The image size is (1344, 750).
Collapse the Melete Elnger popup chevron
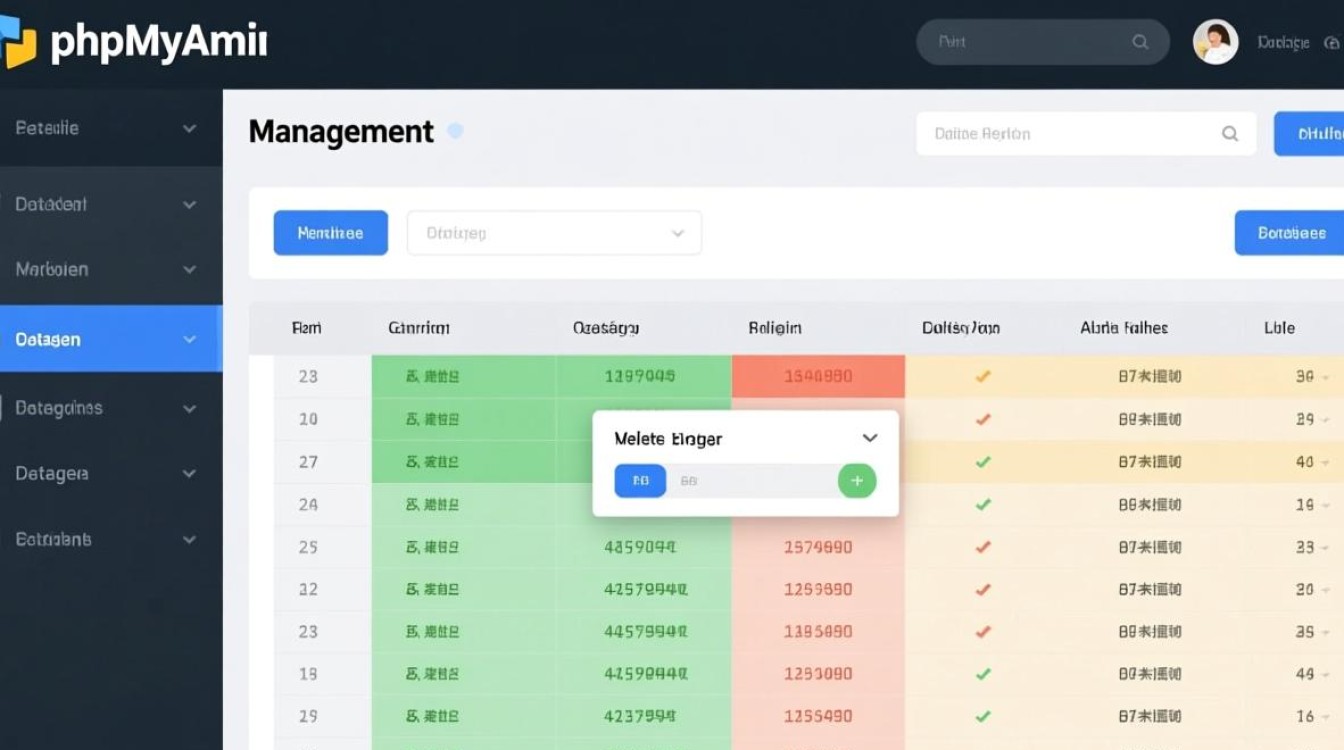(870, 438)
